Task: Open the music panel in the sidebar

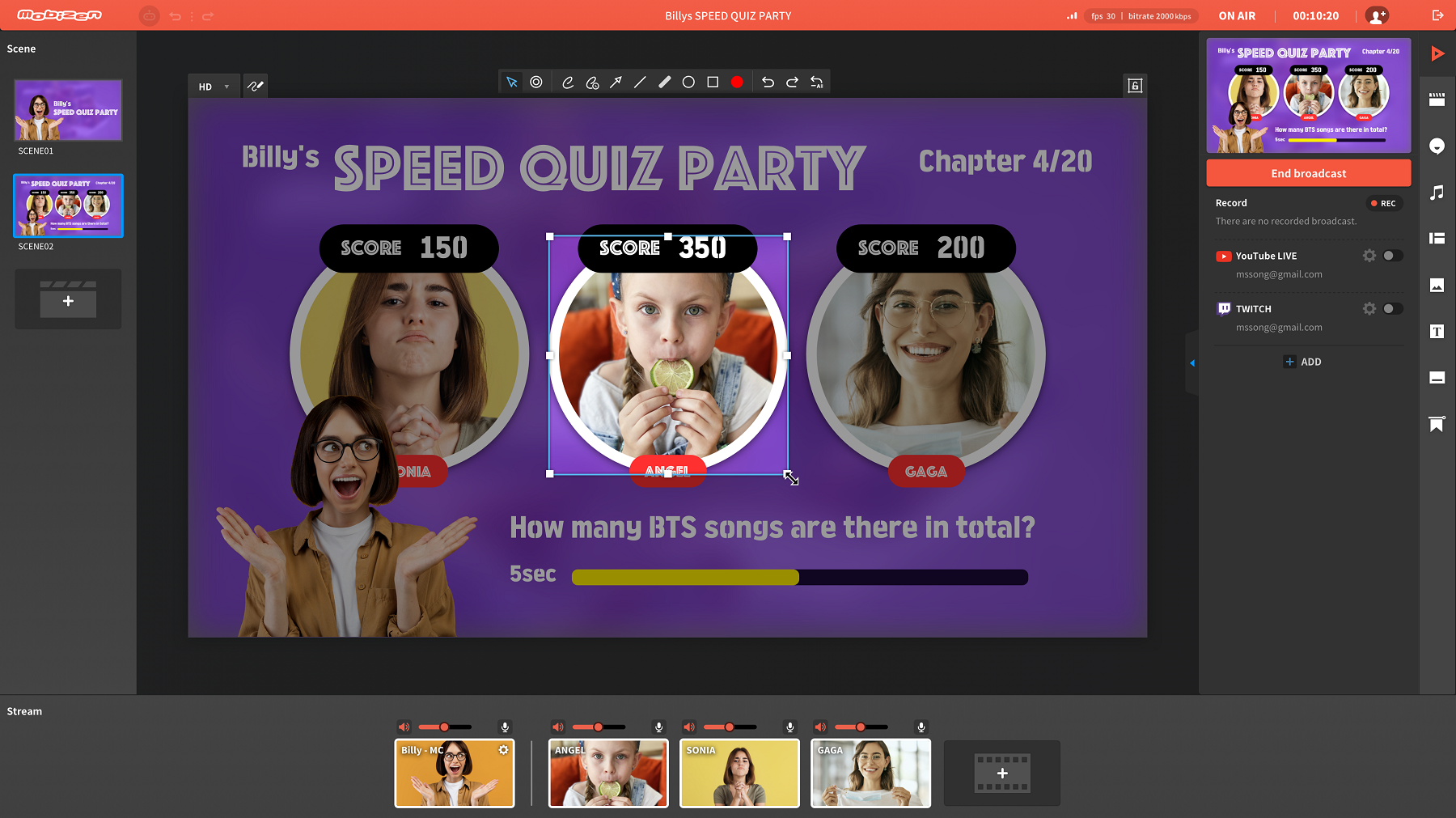Action: [x=1437, y=193]
